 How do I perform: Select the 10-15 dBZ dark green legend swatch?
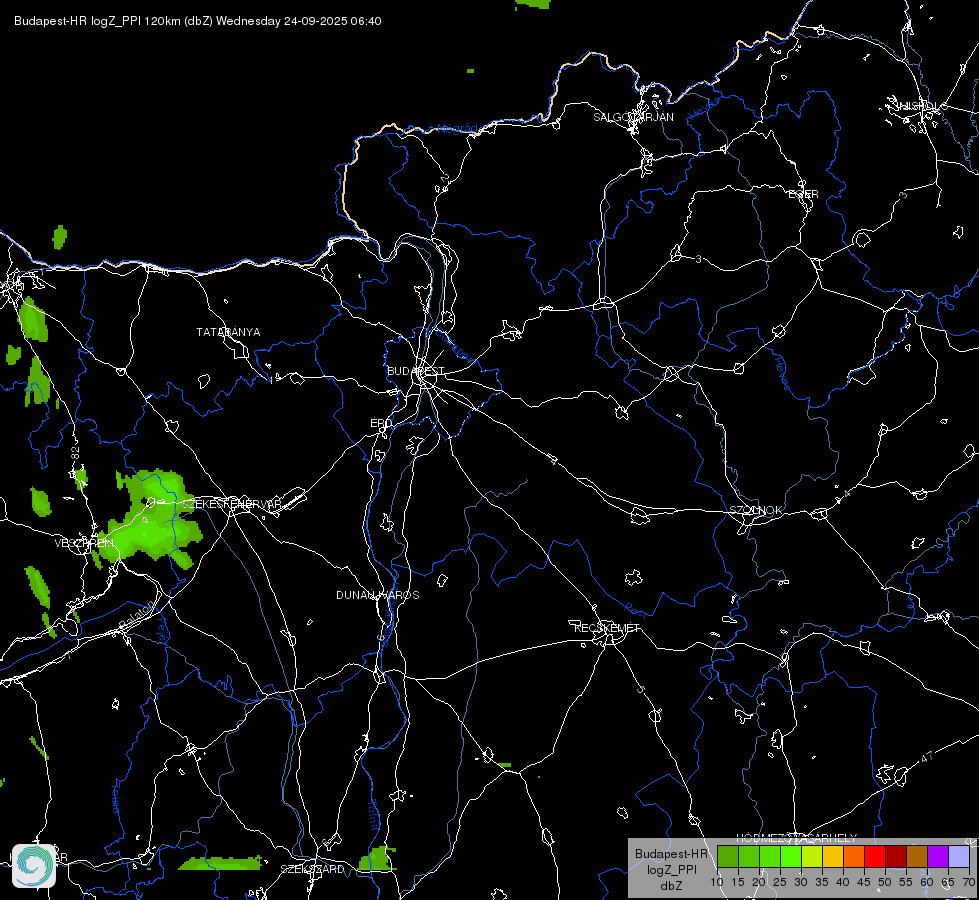coord(727,857)
